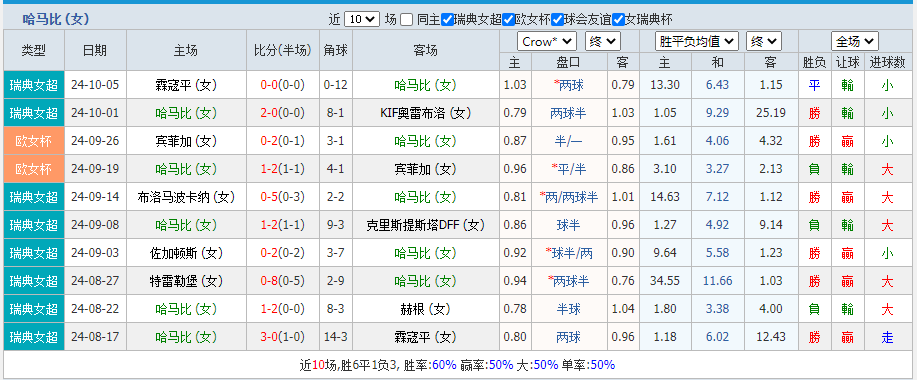Screen dimensions: 917x380
Task: Click the 平 result on 24-10-05
Action: click(x=814, y=85)
